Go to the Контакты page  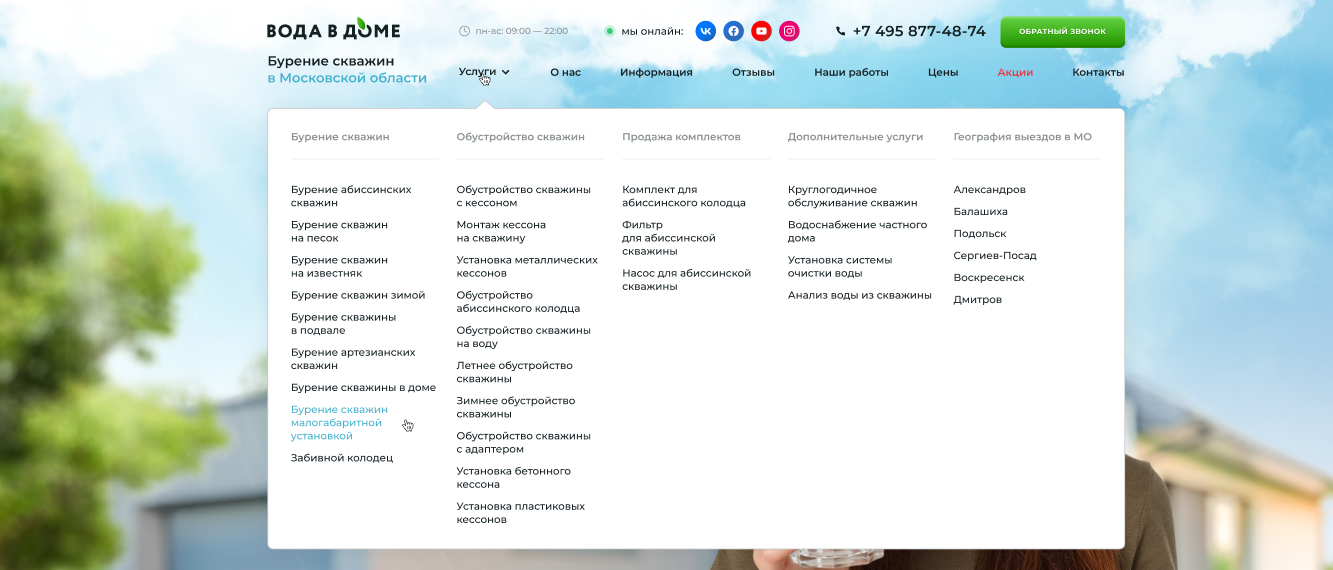point(1098,72)
